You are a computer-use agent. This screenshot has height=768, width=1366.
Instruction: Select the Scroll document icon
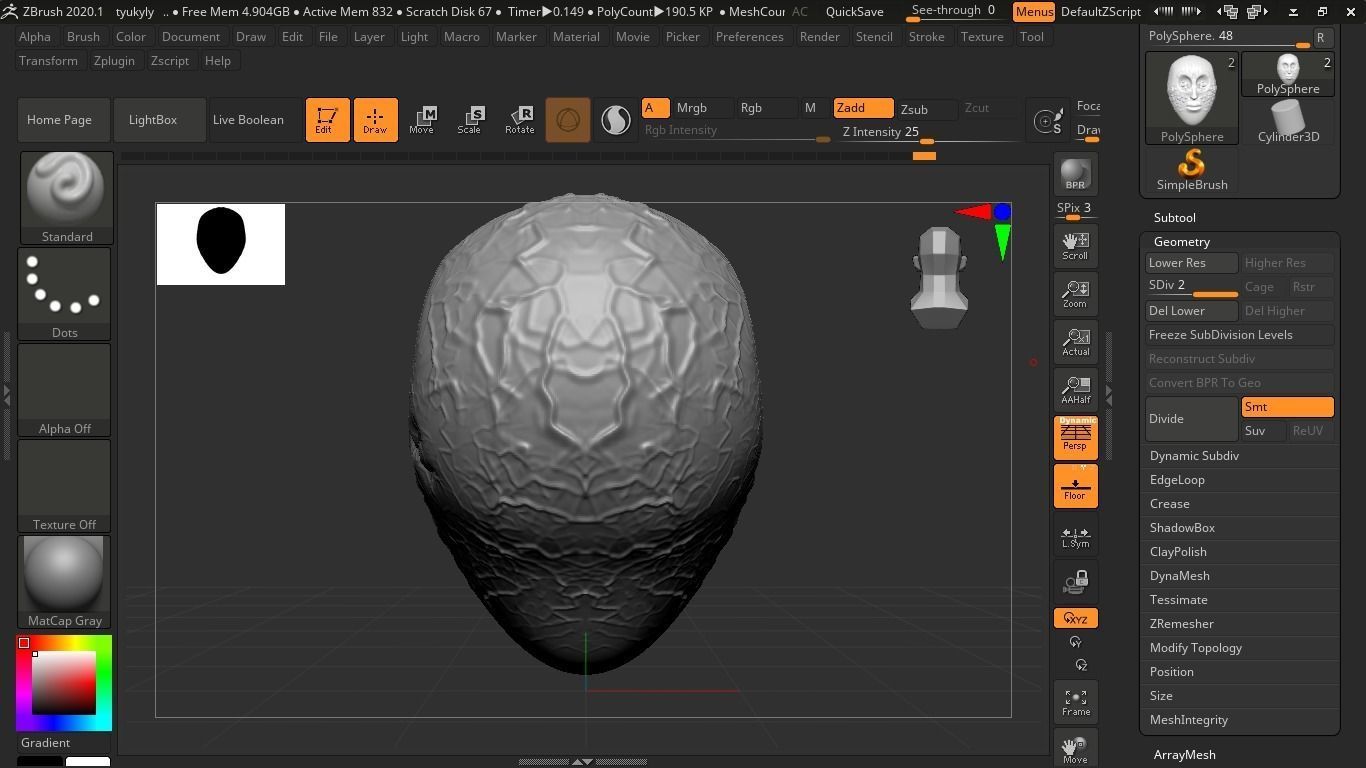1075,246
